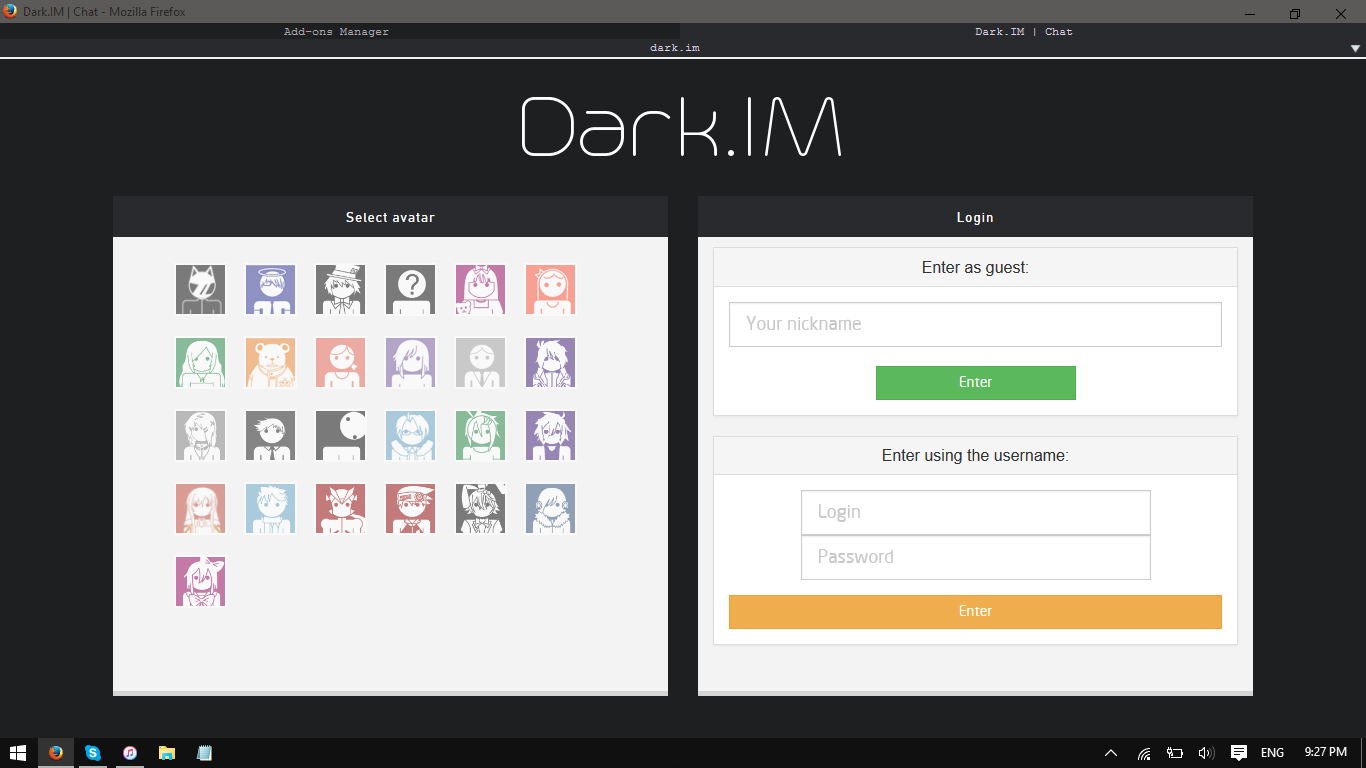The width and height of the screenshot is (1366, 768).
Task: Choose the light blue avatar wearing glasses
Action: click(x=410, y=435)
